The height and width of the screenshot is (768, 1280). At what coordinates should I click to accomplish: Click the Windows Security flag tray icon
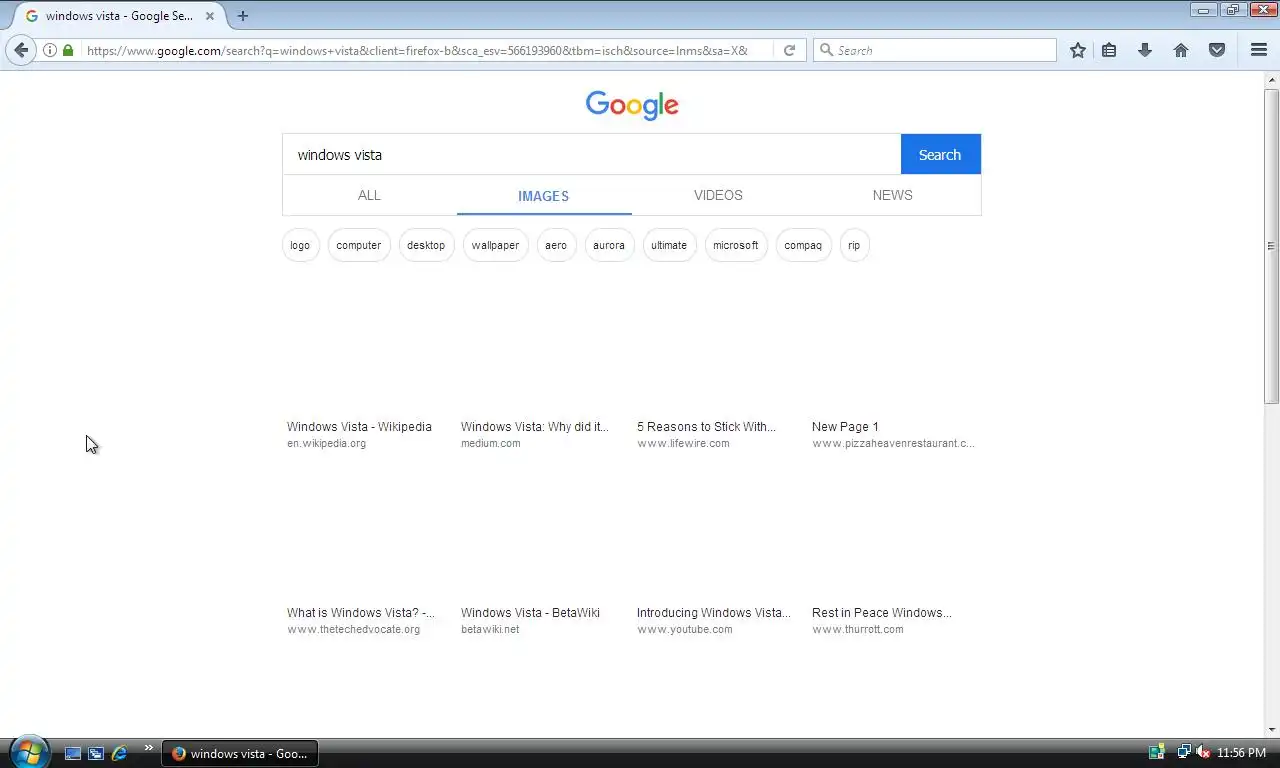1157,752
